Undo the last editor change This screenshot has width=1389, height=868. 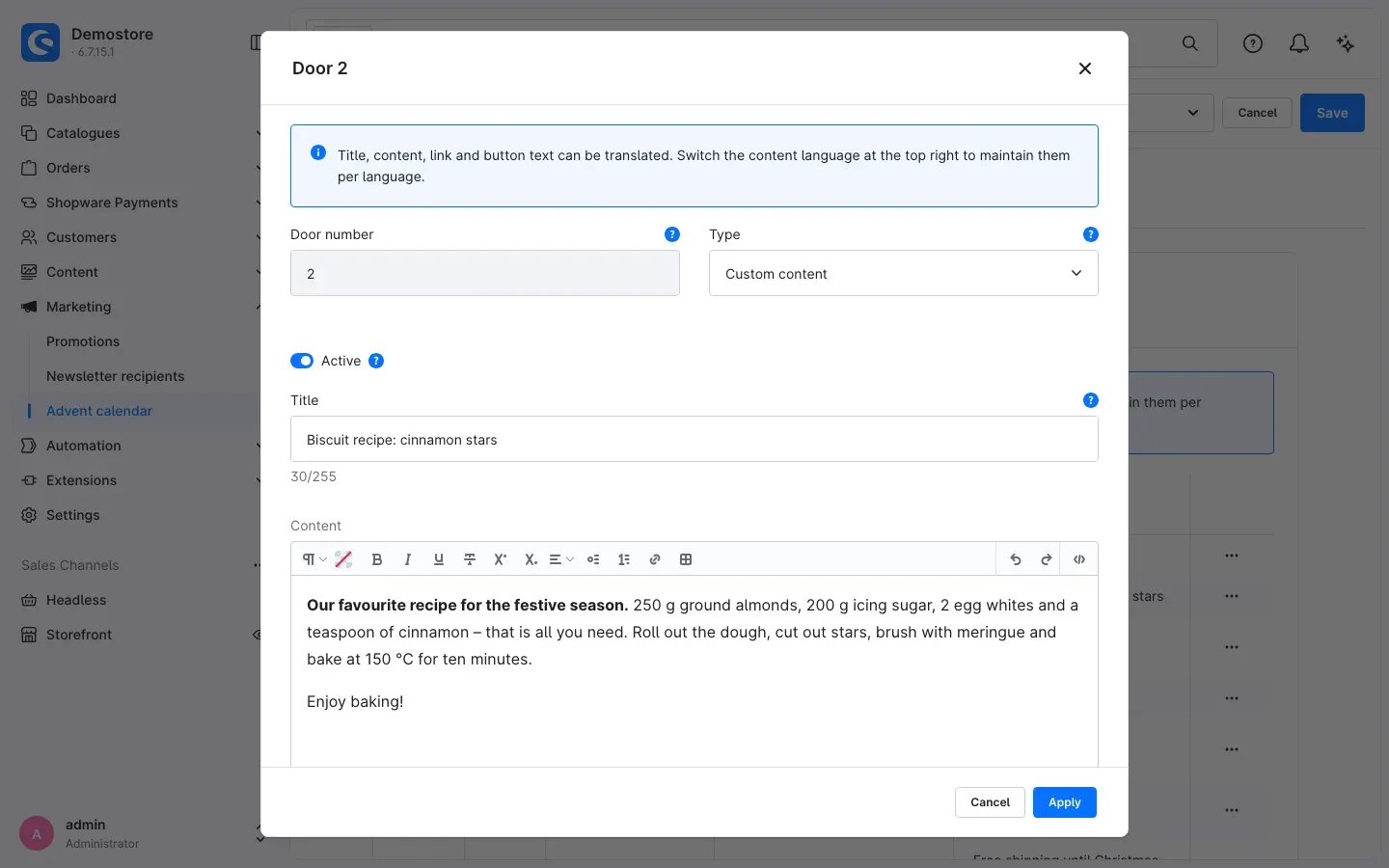(x=1016, y=559)
